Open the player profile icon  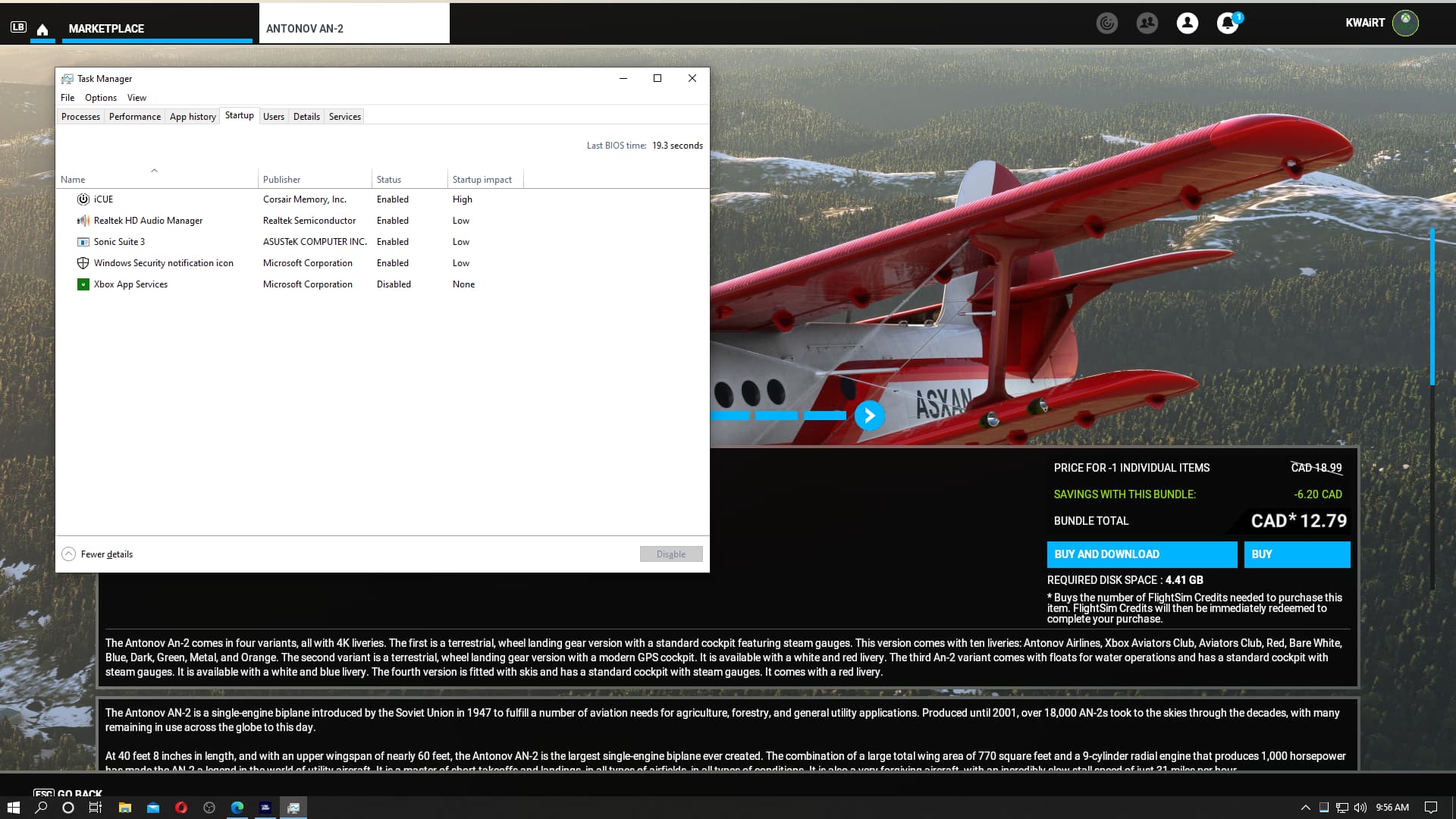pyautogui.click(x=1187, y=24)
